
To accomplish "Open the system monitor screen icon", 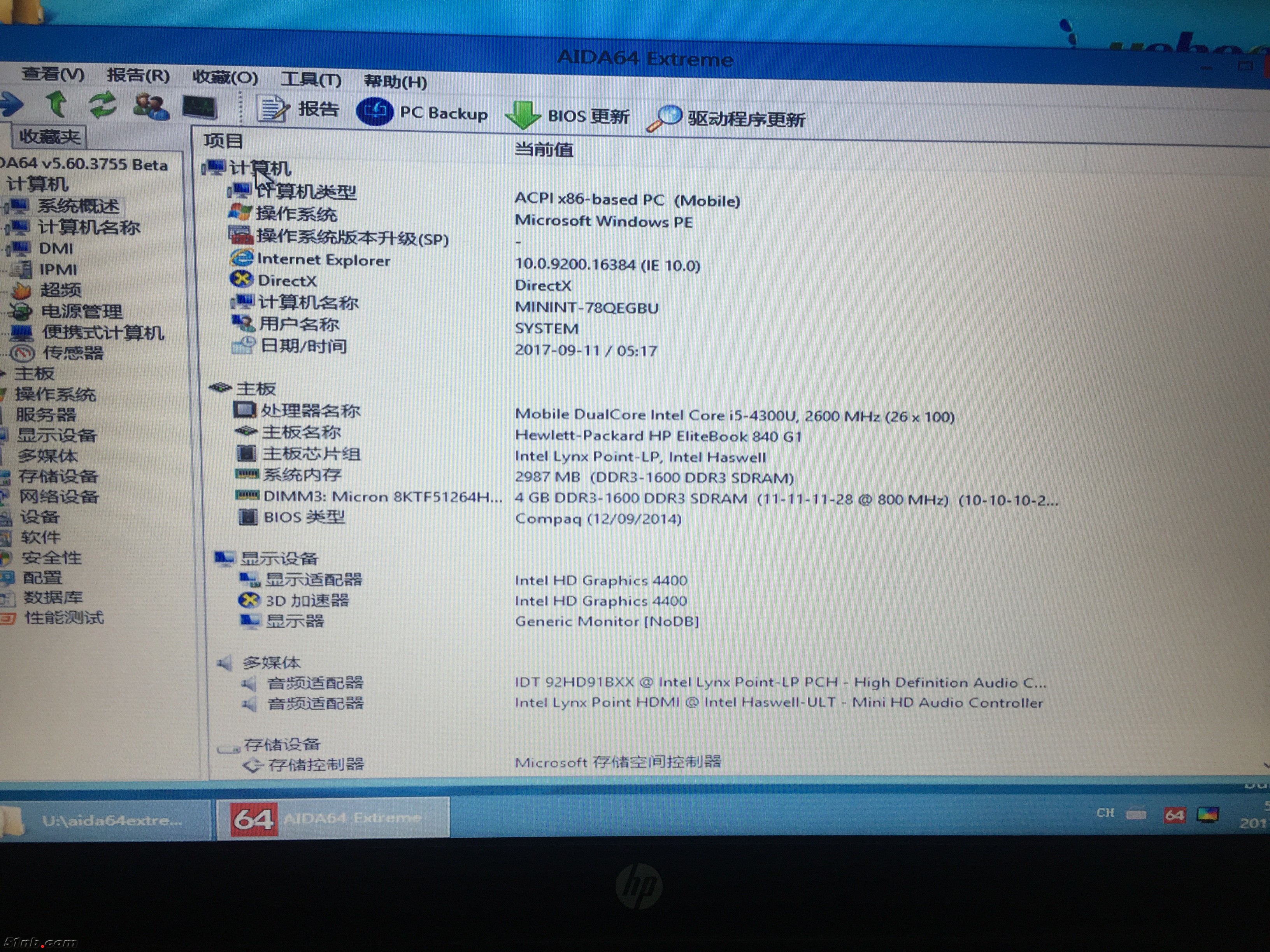I will [199, 107].
